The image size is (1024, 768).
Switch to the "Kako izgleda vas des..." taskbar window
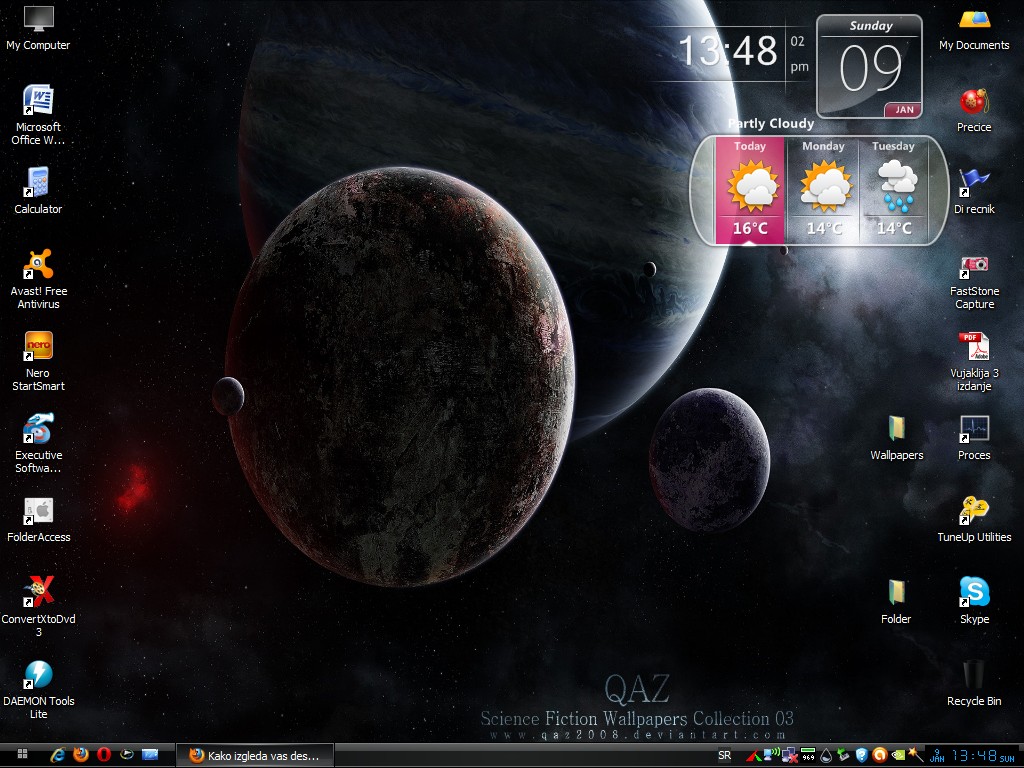coord(255,756)
